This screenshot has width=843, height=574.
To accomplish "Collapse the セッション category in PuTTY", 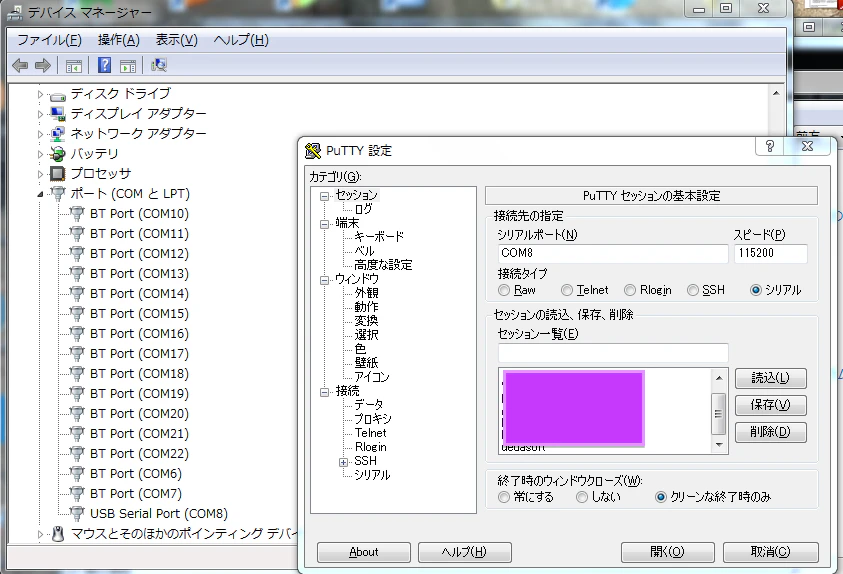I will (324, 196).
